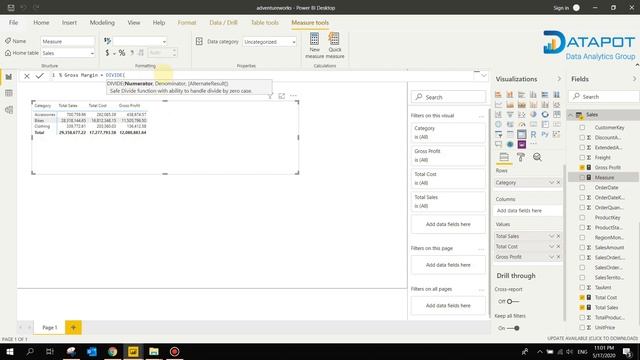Screen dimensions: 640x360
Task: Collapse the Visualizations pane
Action: point(559,79)
